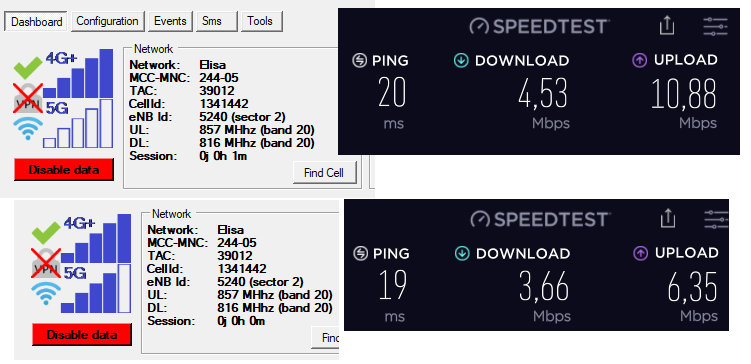Click the 4G+ signal bars in top panel

click(x=78, y=73)
